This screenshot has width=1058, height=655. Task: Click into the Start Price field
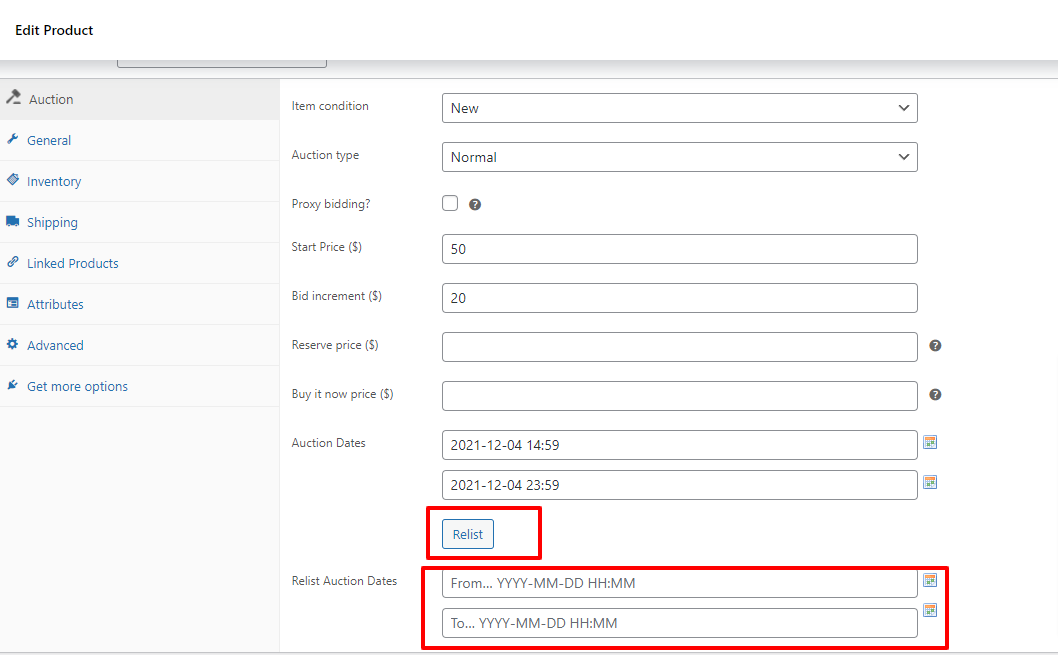coord(679,249)
